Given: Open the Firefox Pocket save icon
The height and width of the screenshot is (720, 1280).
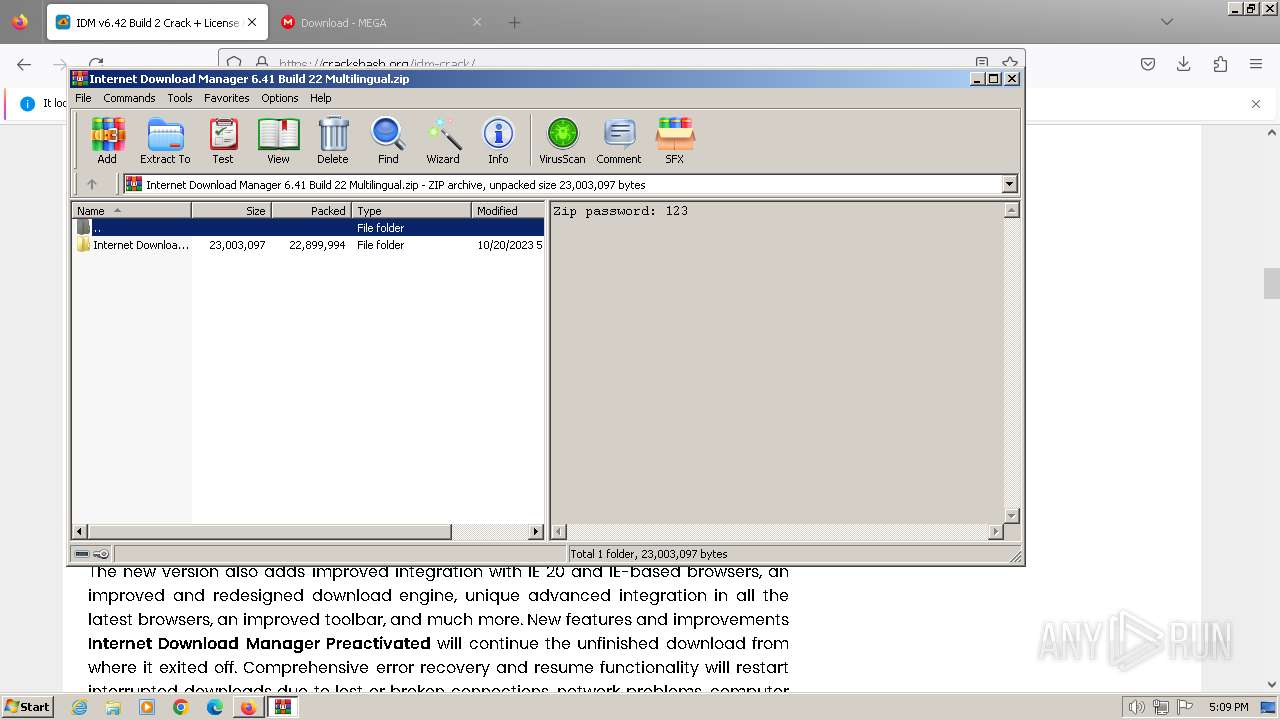Looking at the screenshot, I should [1148, 64].
